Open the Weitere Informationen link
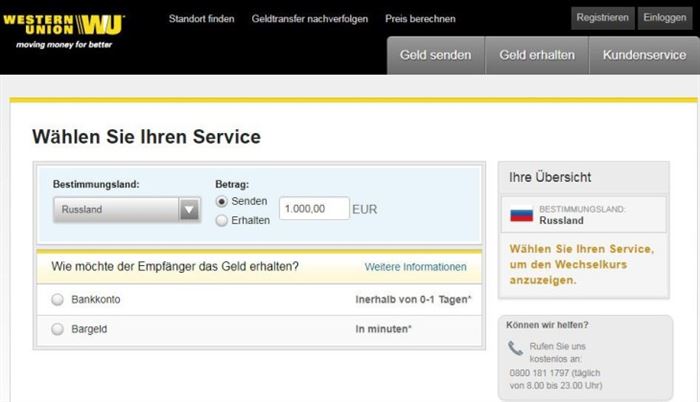Screen dimensions: 700x402 tap(416, 267)
